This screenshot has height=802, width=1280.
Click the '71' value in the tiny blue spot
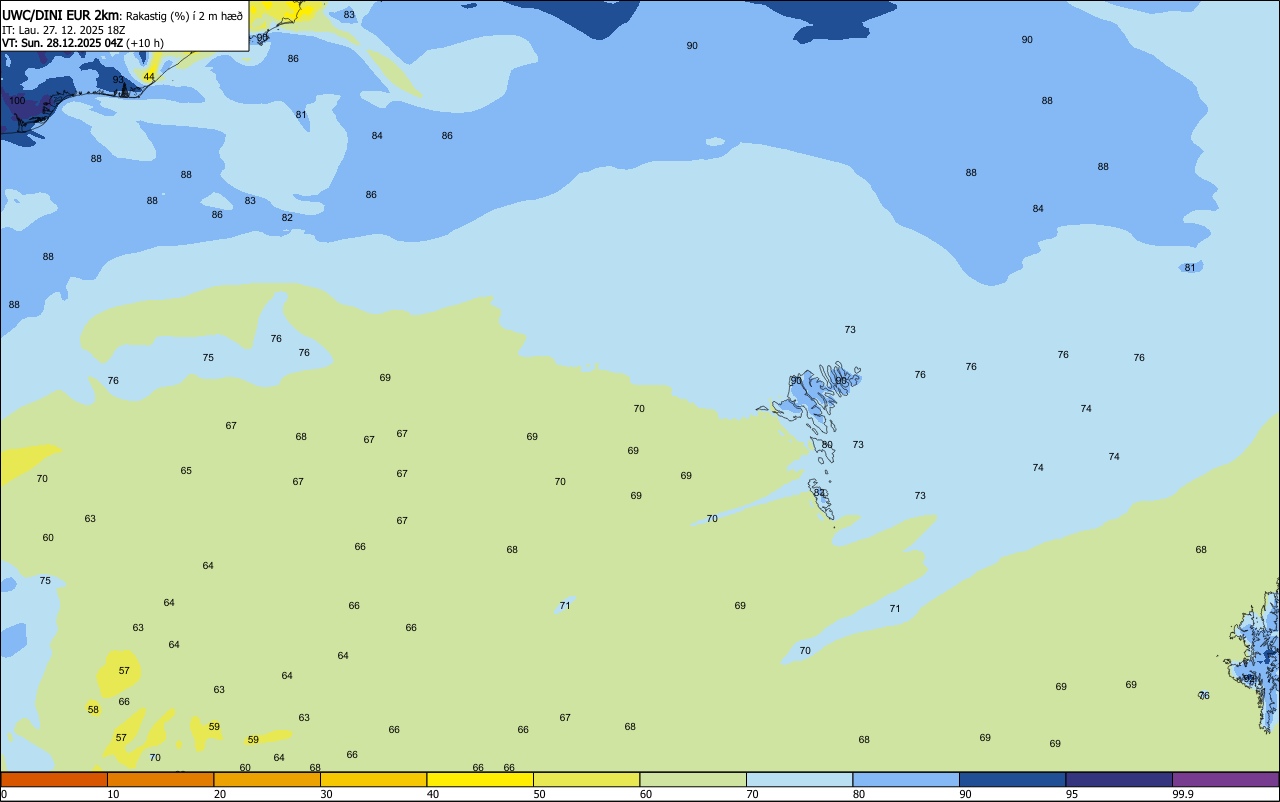point(565,606)
